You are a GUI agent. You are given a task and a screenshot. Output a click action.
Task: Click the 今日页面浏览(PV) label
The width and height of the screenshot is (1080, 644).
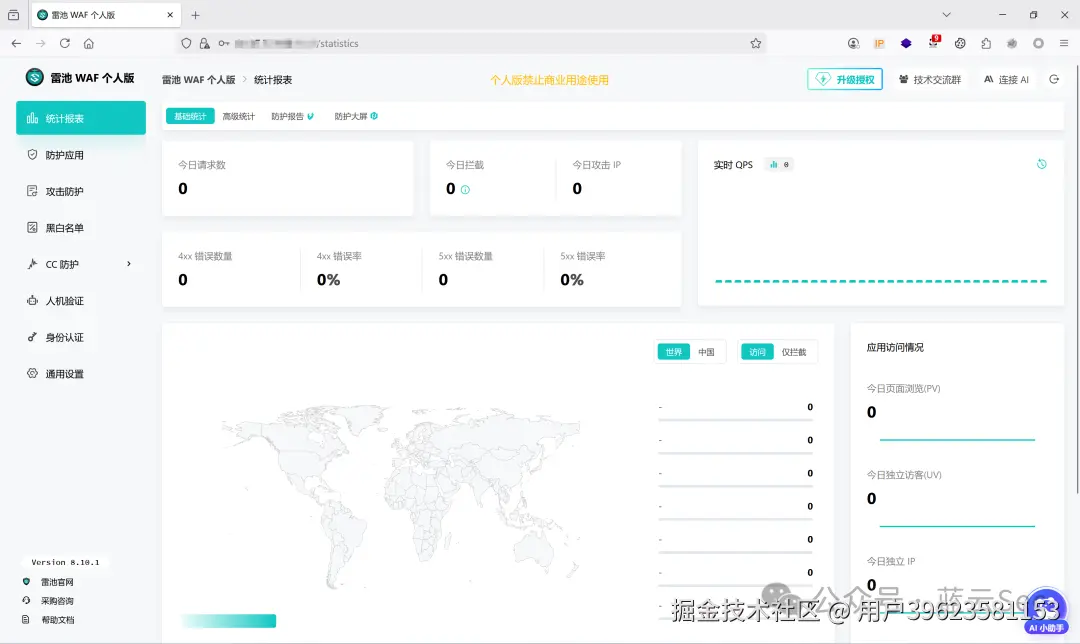(903, 388)
